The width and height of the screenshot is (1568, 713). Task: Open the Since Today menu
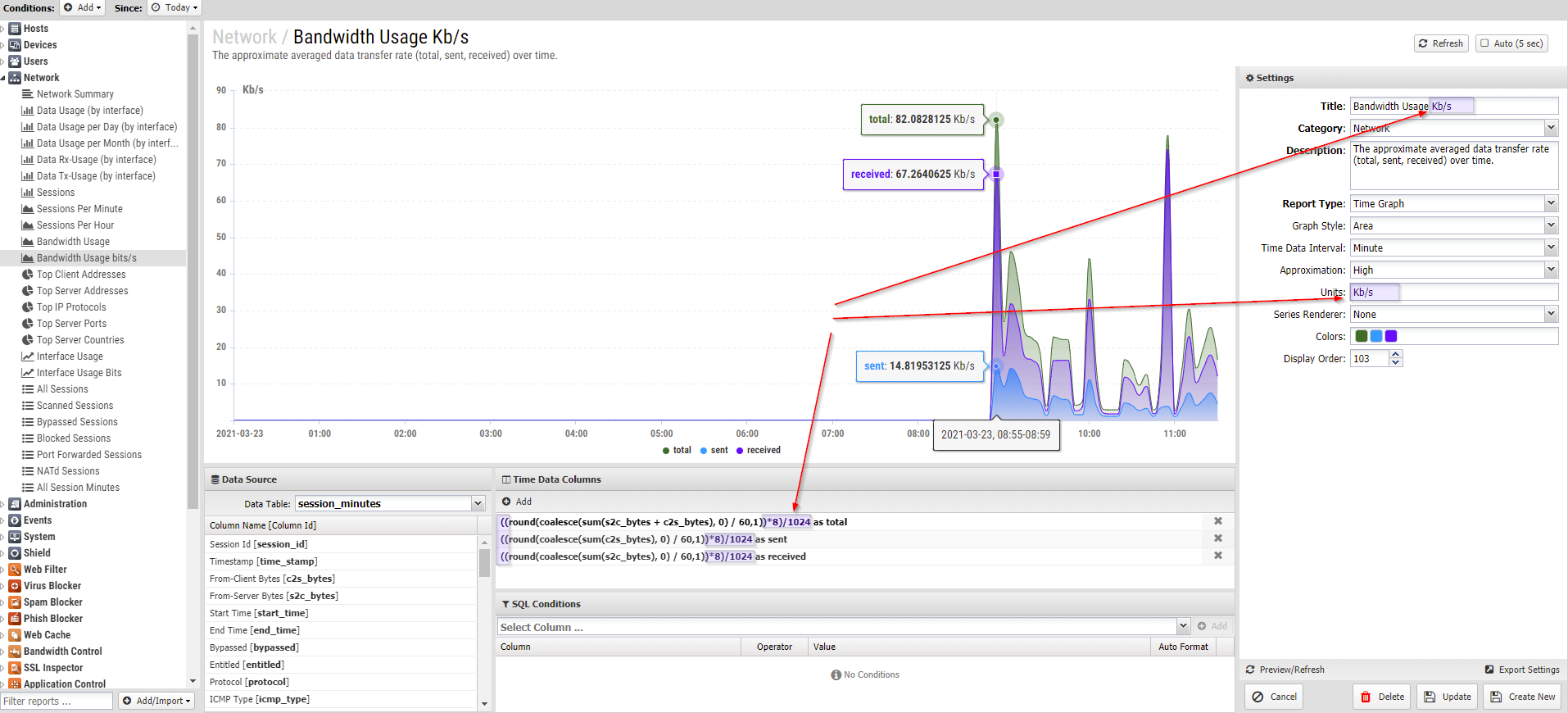(x=174, y=7)
